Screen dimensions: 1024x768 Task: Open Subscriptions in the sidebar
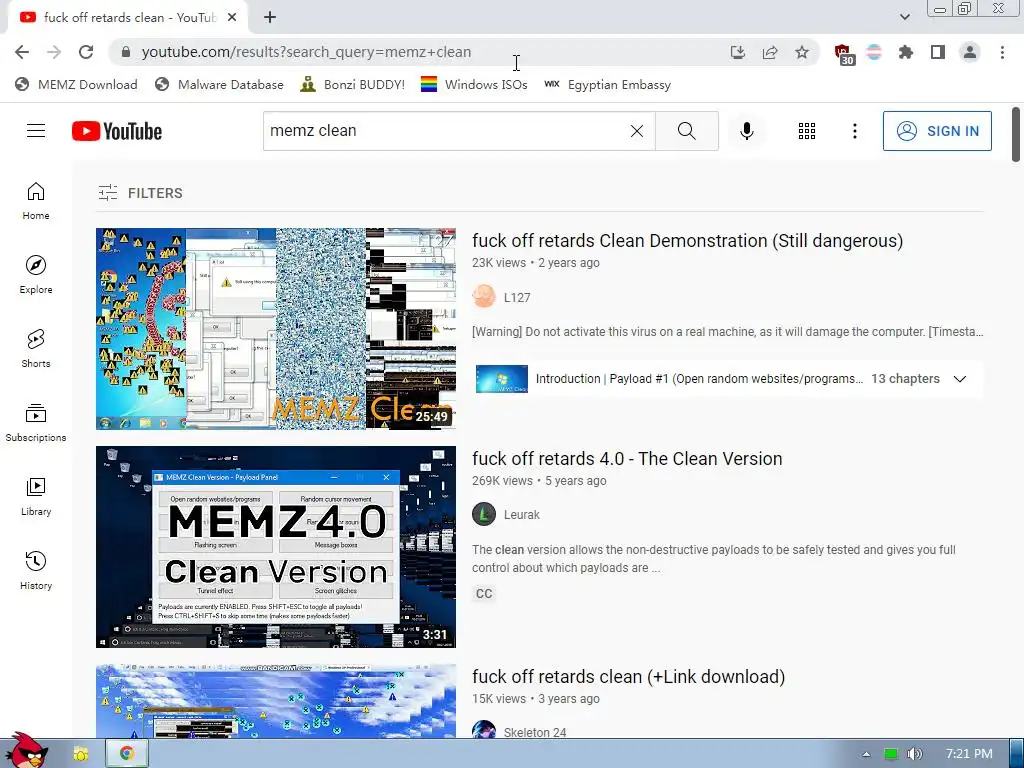(36, 423)
